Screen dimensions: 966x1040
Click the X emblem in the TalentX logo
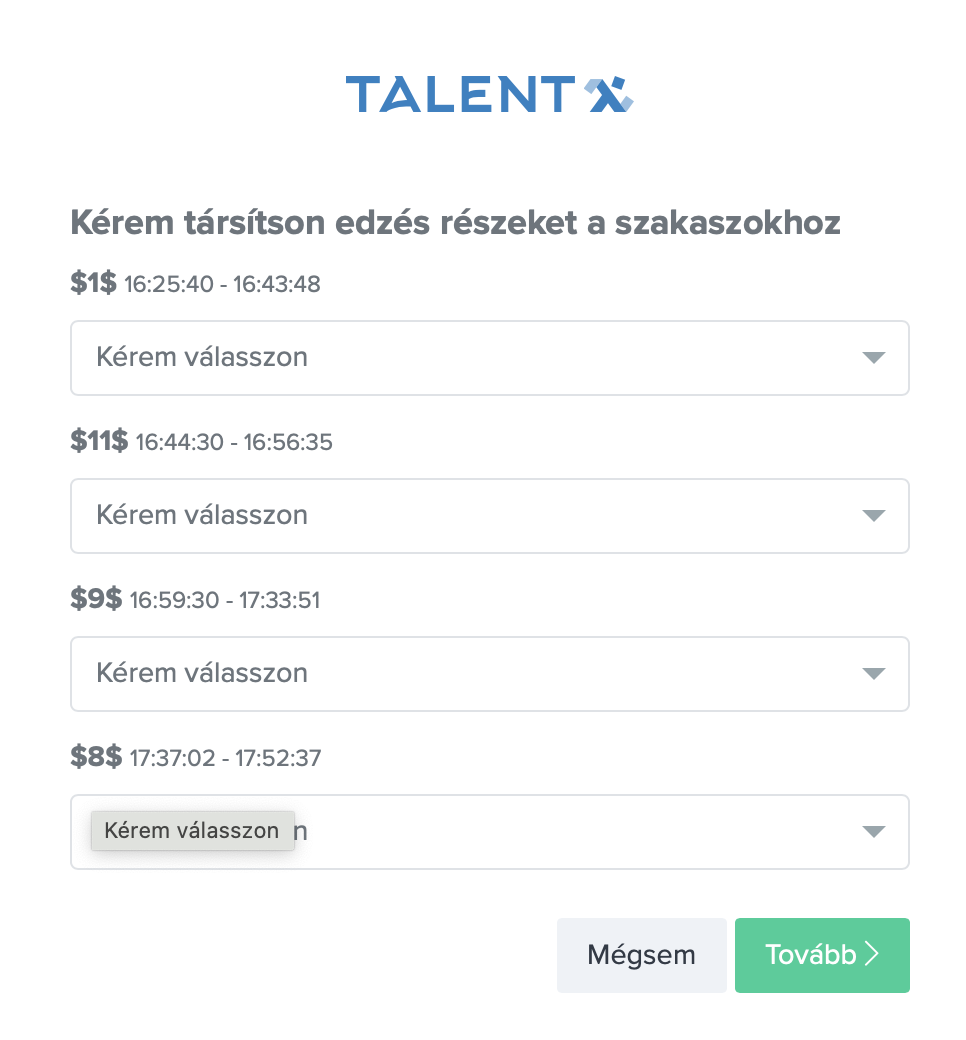pos(609,95)
